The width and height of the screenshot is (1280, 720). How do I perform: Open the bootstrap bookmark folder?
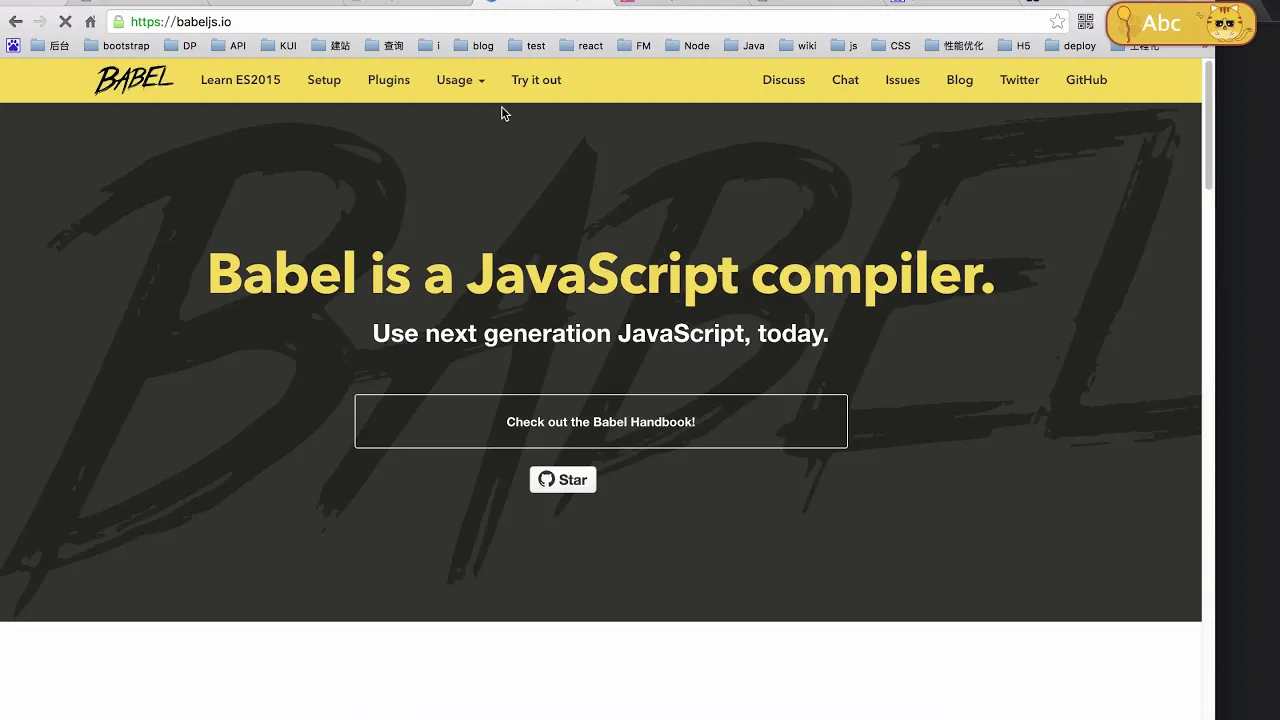117,45
